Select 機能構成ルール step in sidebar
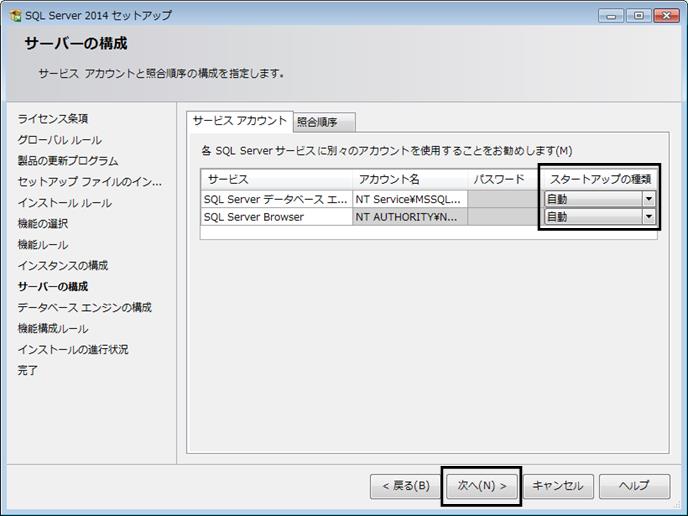The width and height of the screenshot is (688, 516). click(x=53, y=328)
